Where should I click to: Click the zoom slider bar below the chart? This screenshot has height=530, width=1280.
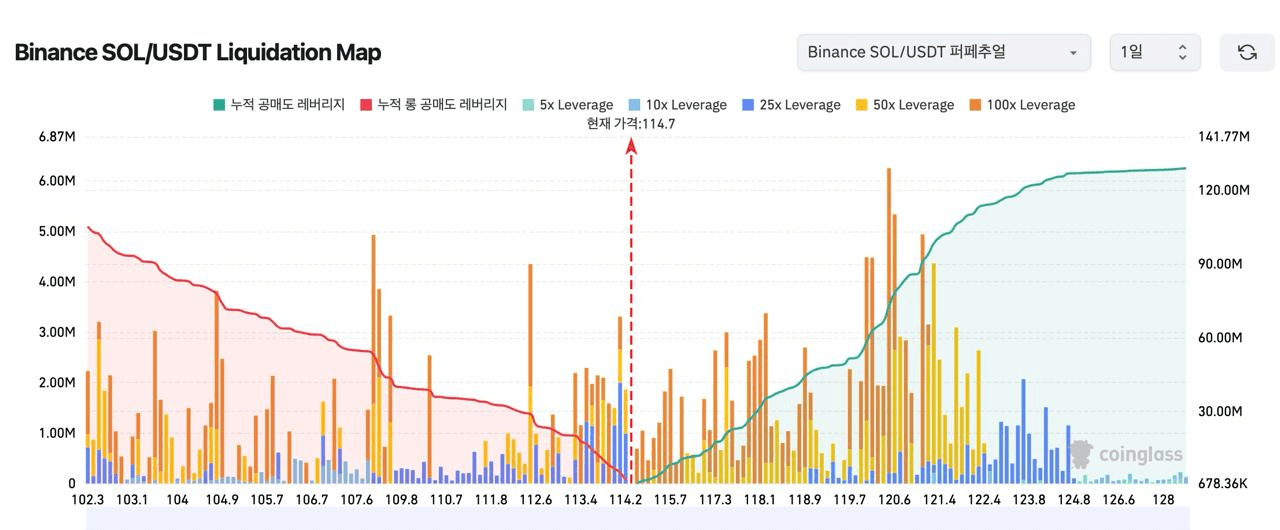click(x=636, y=518)
